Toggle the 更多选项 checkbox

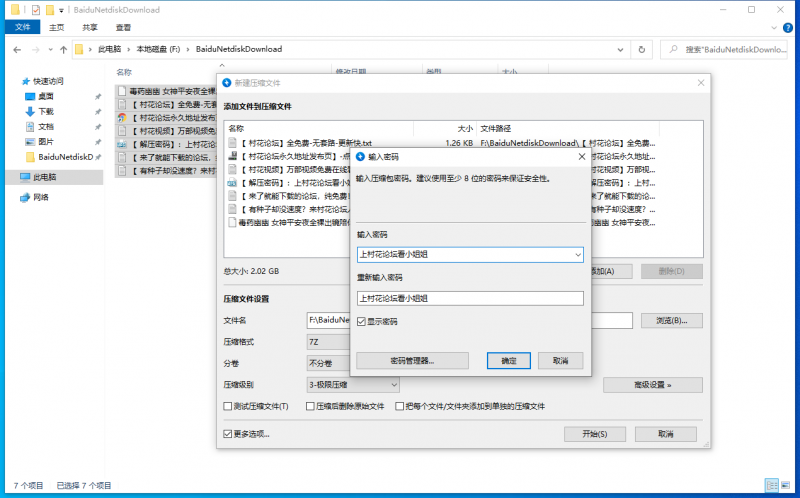click(x=228, y=434)
